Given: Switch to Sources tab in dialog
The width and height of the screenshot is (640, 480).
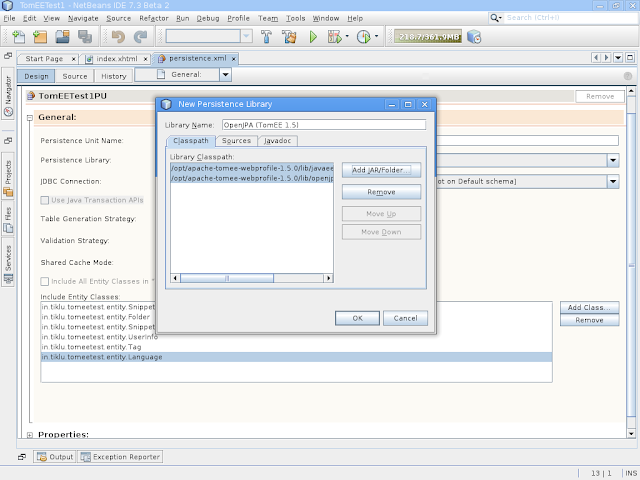Looking at the screenshot, I should (x=236, y=141).
